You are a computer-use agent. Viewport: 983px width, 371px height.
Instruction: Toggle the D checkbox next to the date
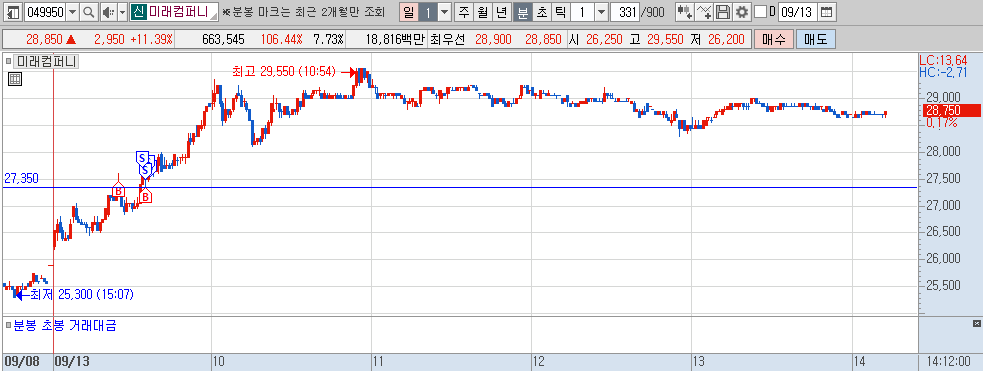[760, 12]
